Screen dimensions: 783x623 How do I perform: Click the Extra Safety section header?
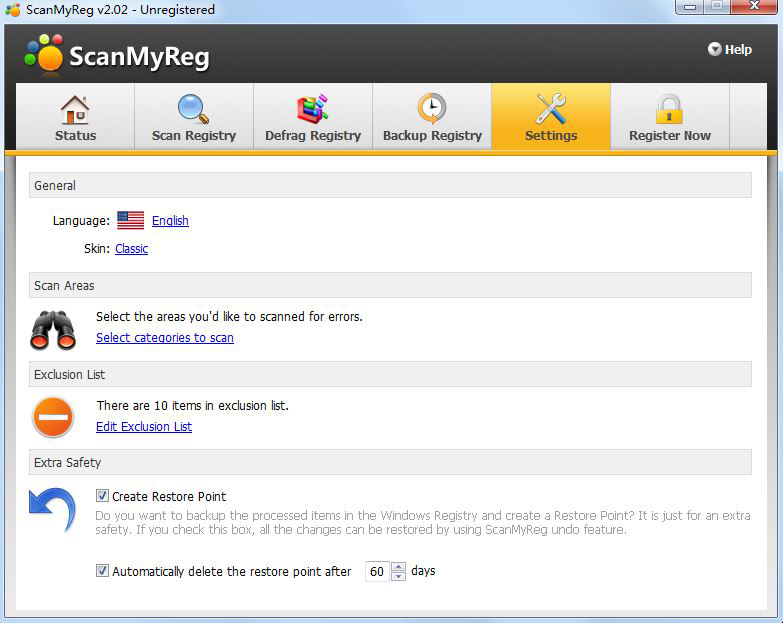click(x=390, y=462)
